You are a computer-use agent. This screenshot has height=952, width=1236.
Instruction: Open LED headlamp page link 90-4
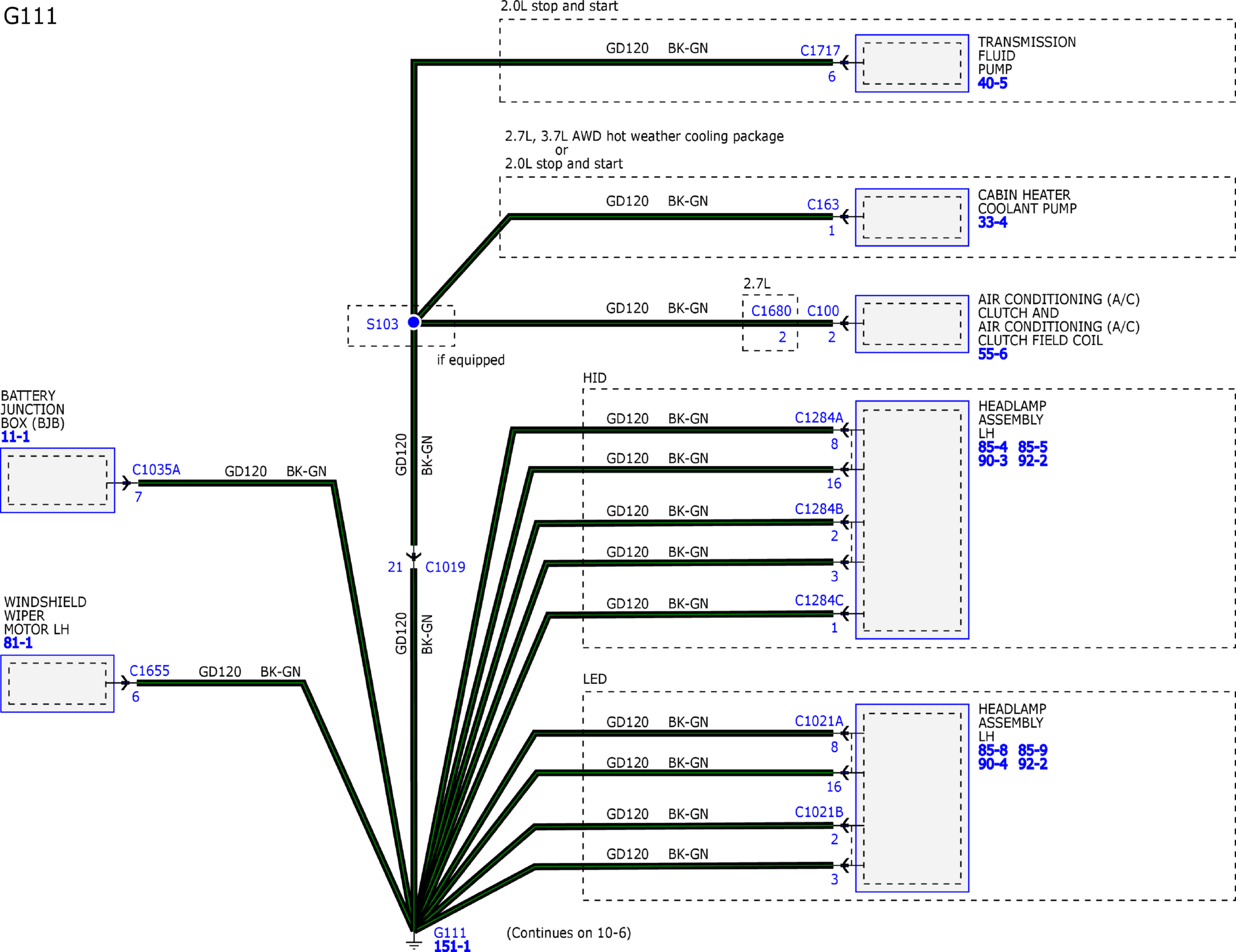tap(992, 764)
